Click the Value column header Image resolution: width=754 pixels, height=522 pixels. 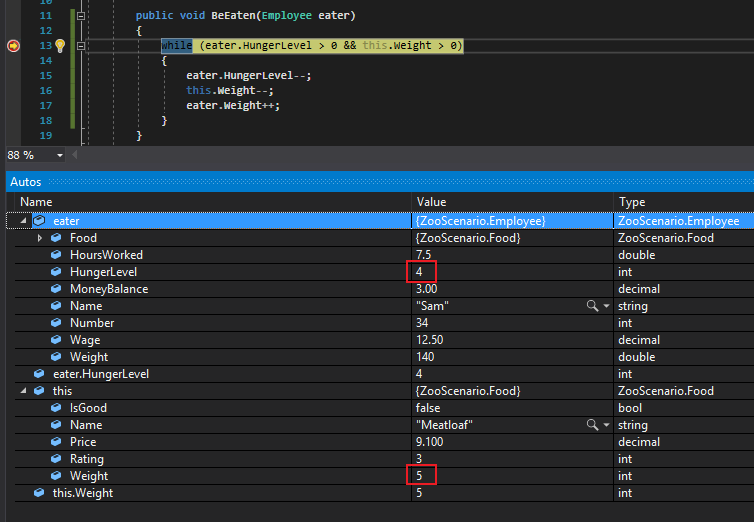(432, 202)
